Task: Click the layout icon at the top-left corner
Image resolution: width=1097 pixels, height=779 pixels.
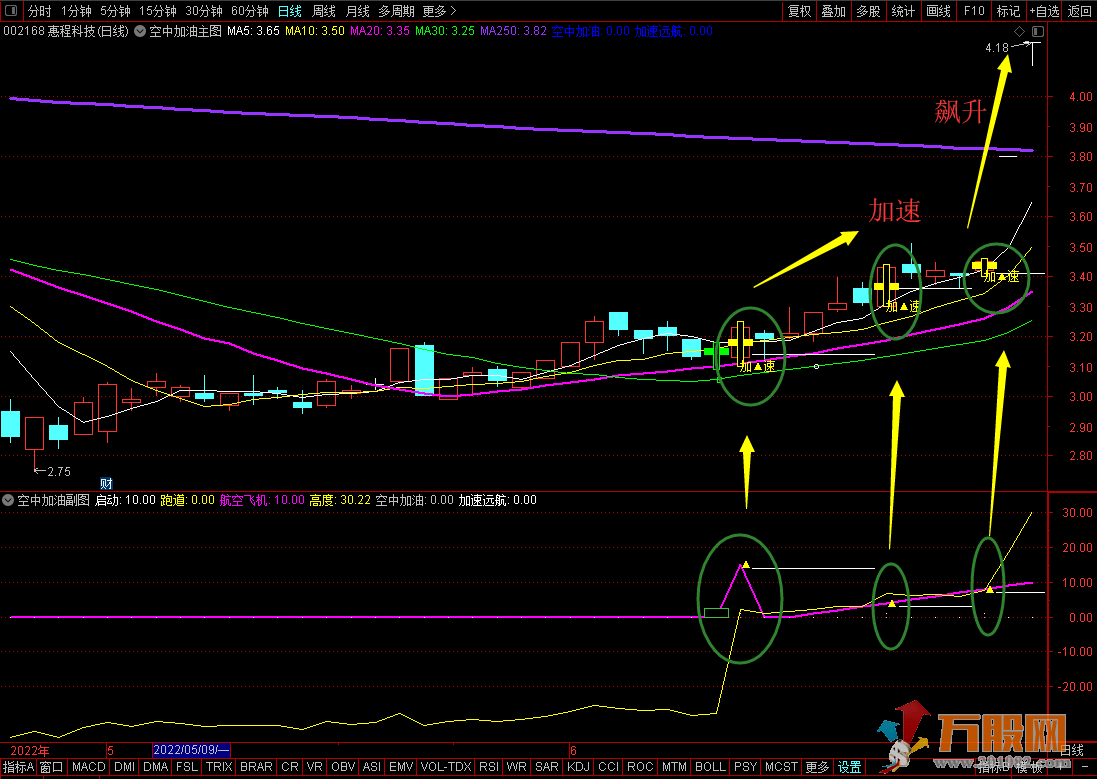Action: tap(10, 10)
